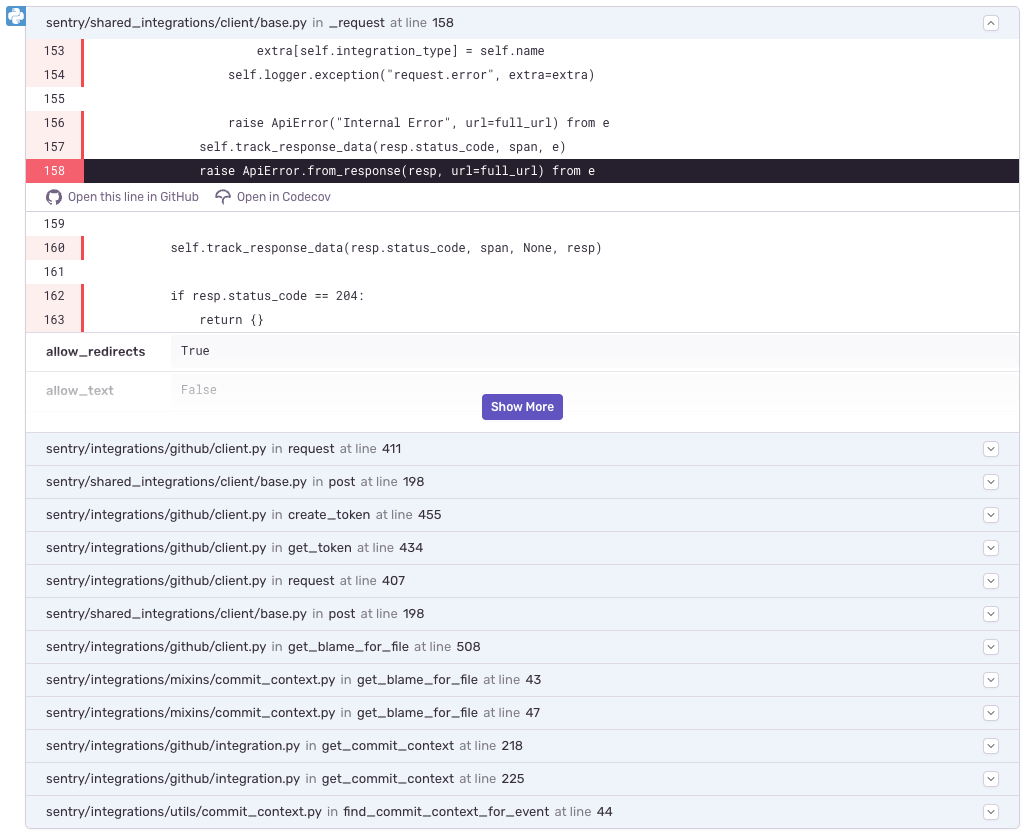Expand the base.py post frame above get_blame_for_file line 508
Image resolution: width=1026 pixels, height=835 pixels.
pyautogui.click(x=991, y=614)
